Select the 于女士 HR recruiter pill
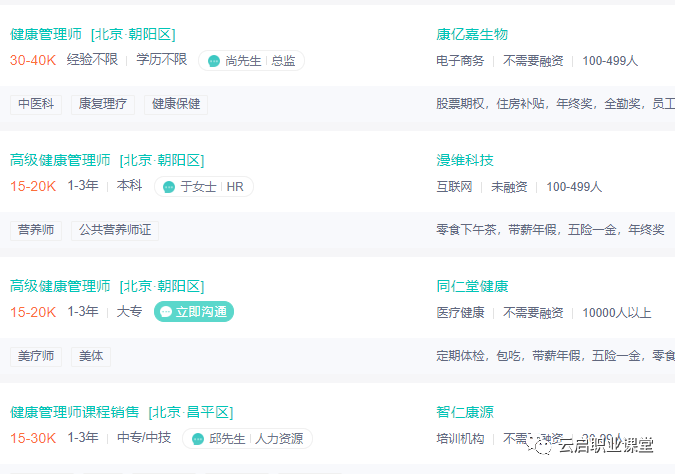The image size is (675, 474). click(204, 186)
